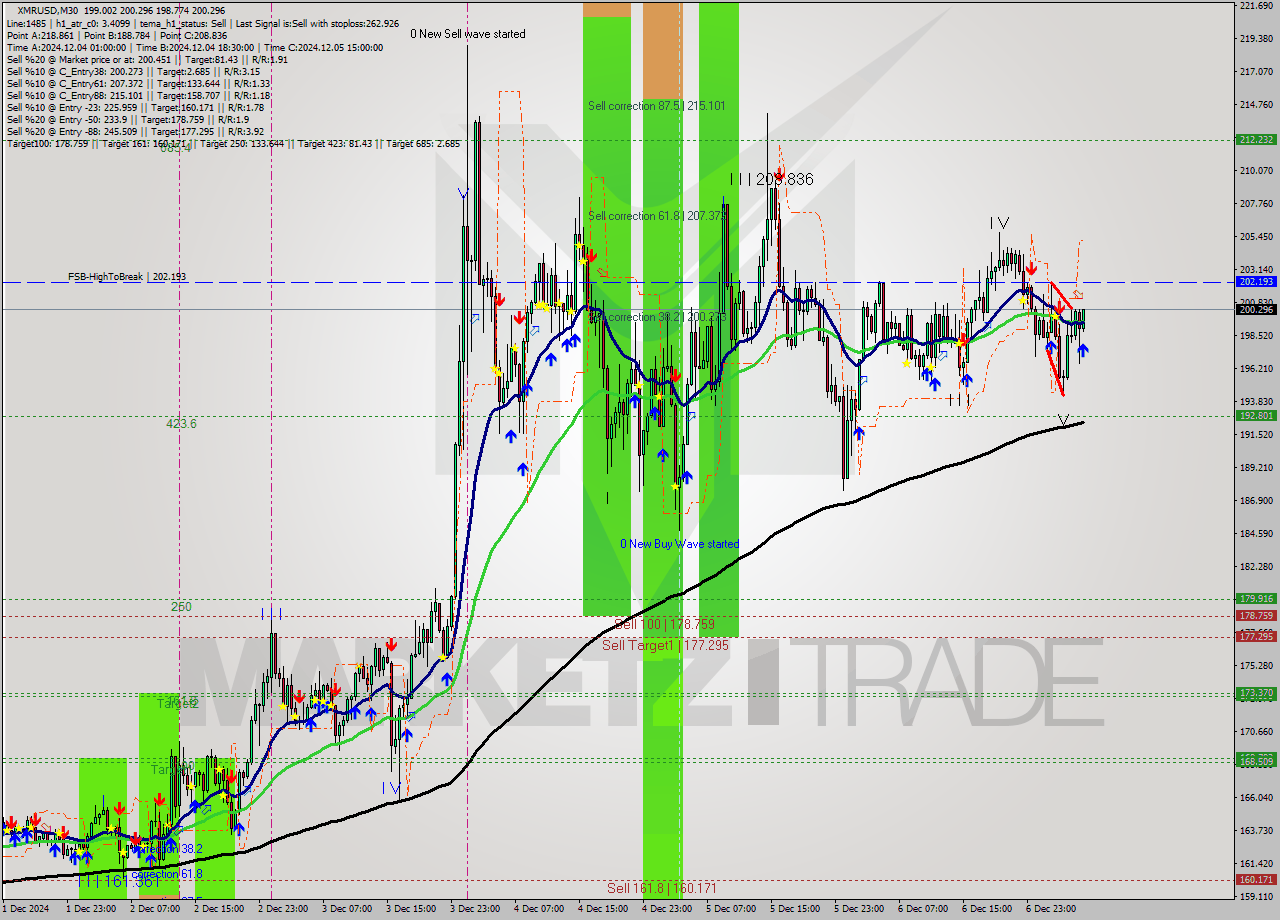Click the 196.210 price axis value
This screenshot has height=920, width=1280.
coord(1256,369)
